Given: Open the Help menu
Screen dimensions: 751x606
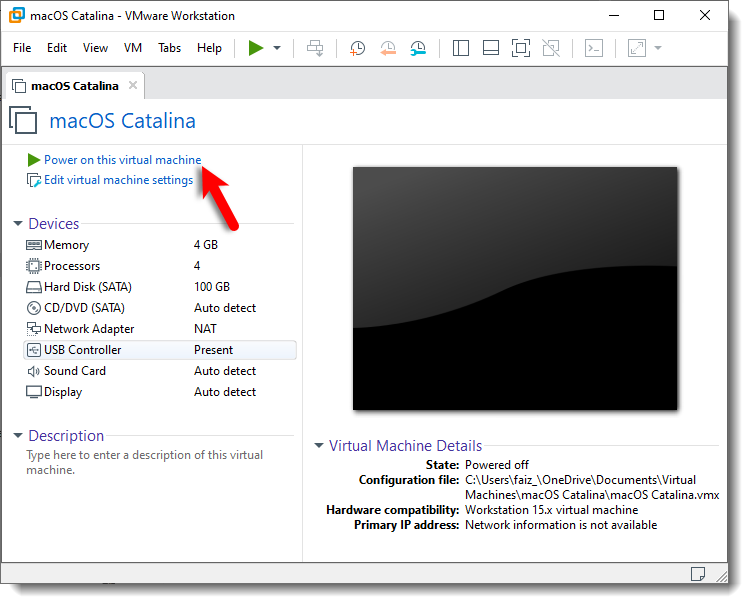Looking at the screenshot, I should point(209,48).
